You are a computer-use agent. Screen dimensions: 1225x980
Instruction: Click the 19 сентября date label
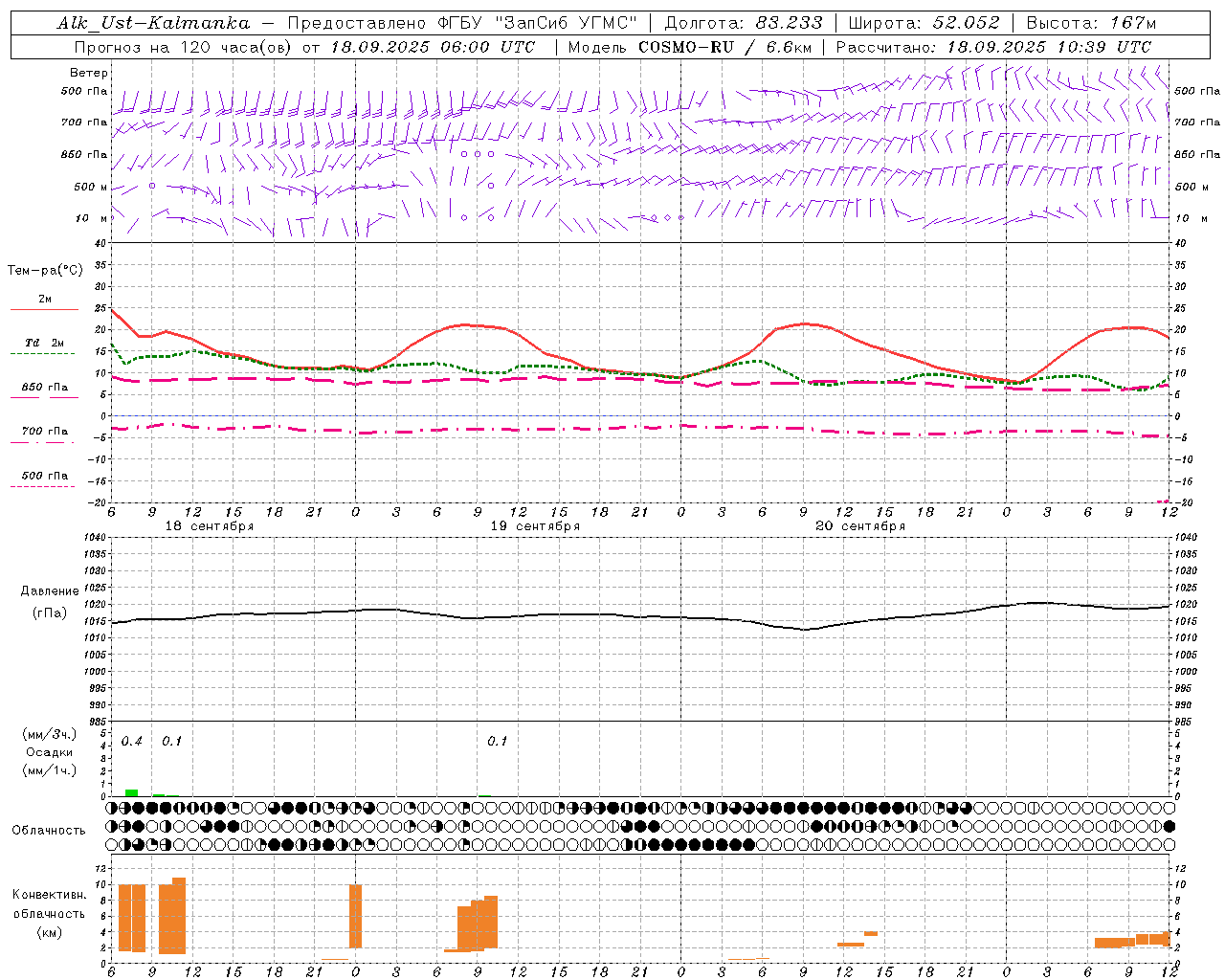[535, 526]
